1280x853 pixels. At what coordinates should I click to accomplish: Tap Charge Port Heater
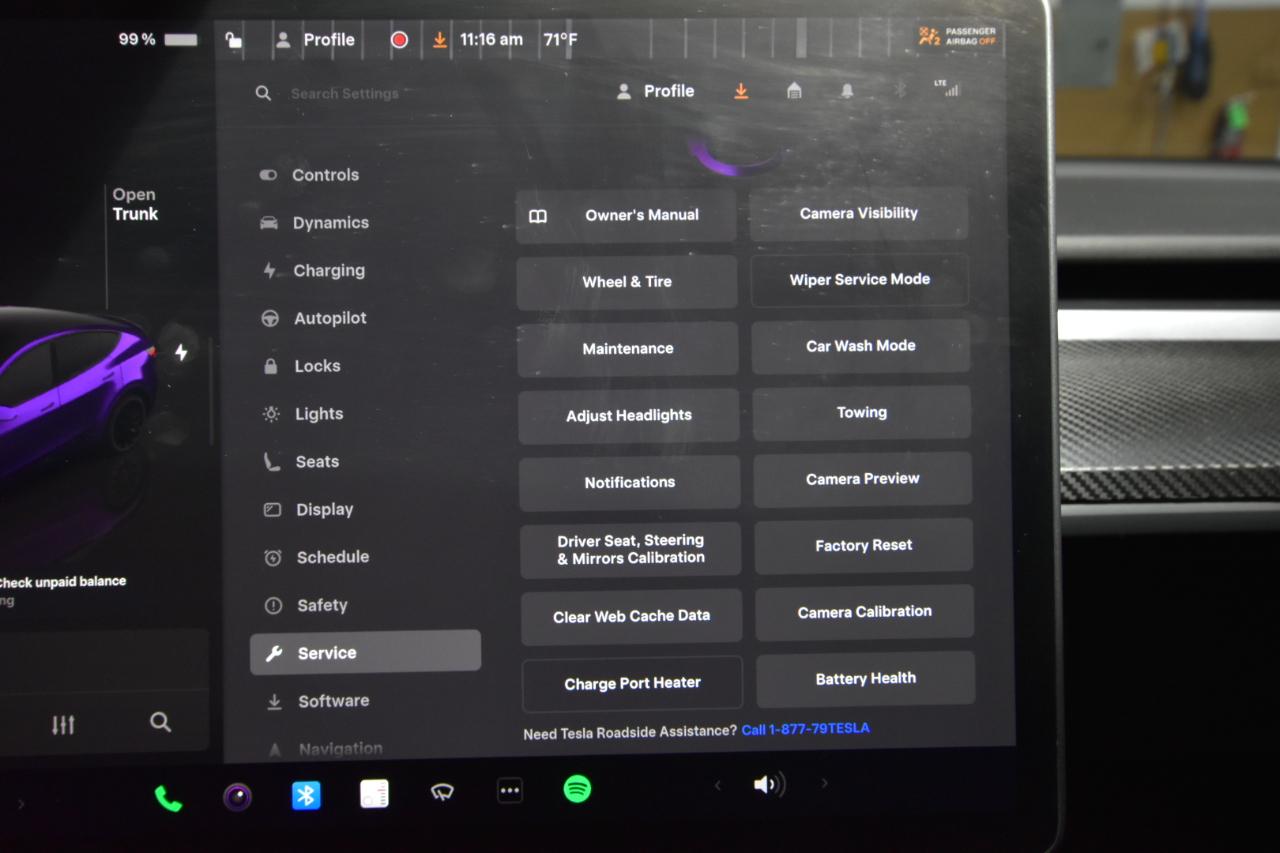(x=633, y=683)
